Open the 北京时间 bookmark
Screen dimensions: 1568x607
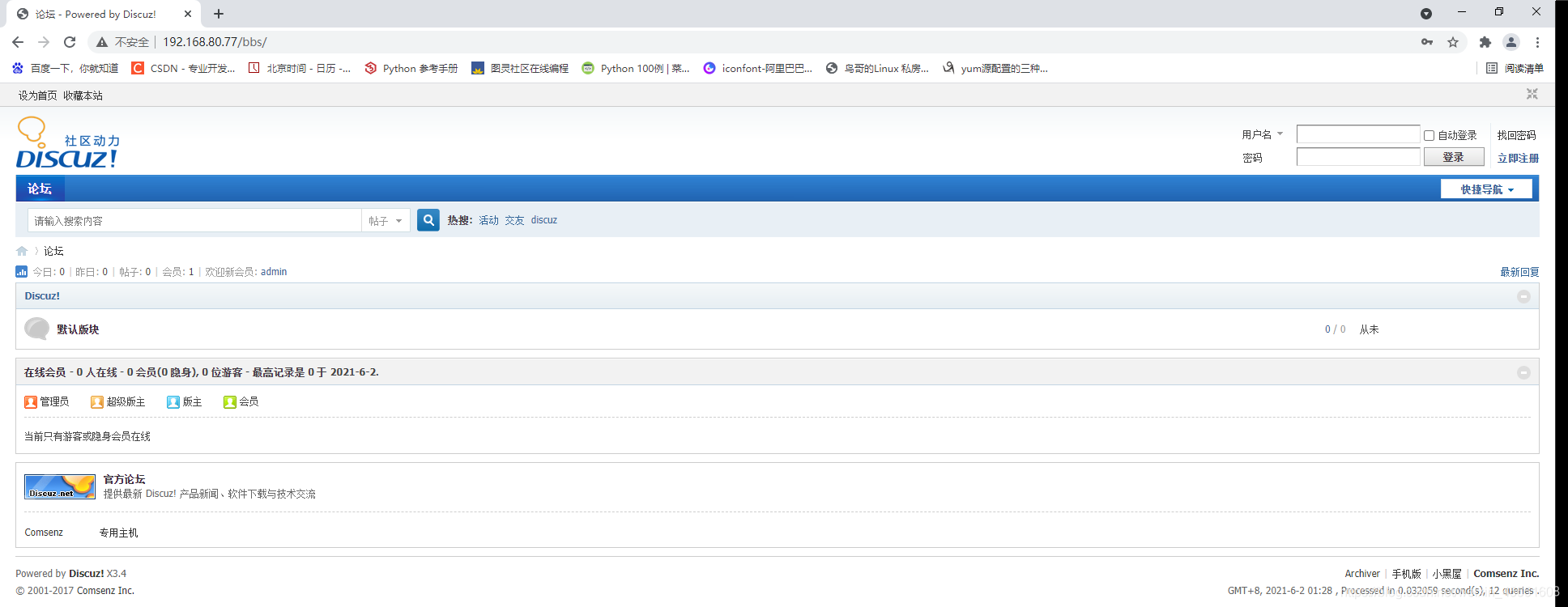point(300,69)
